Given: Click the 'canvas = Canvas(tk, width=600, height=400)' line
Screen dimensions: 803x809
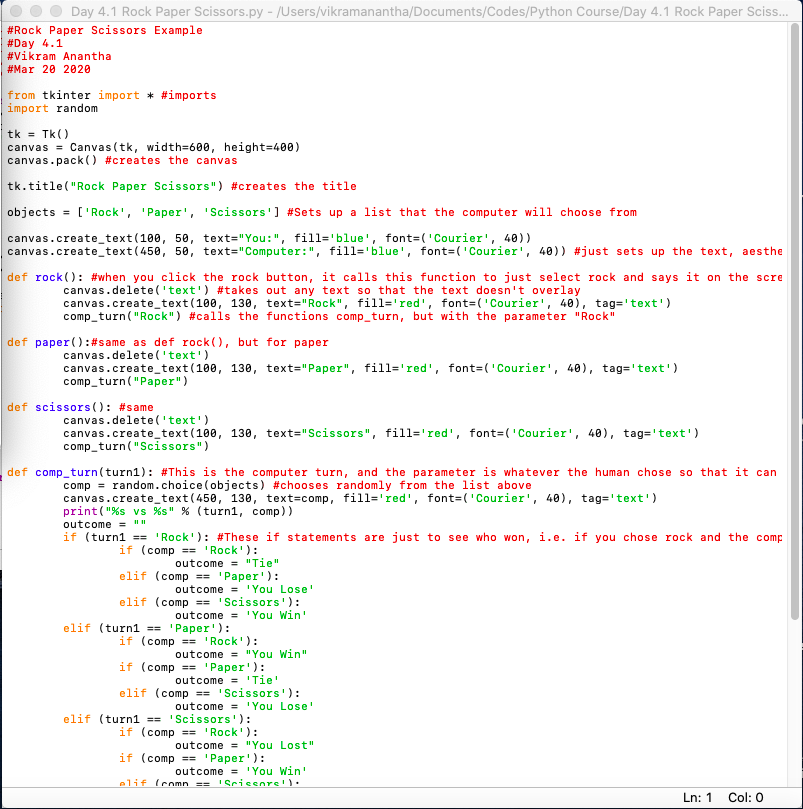Looking at the screenshot, I should pos(154,148).
